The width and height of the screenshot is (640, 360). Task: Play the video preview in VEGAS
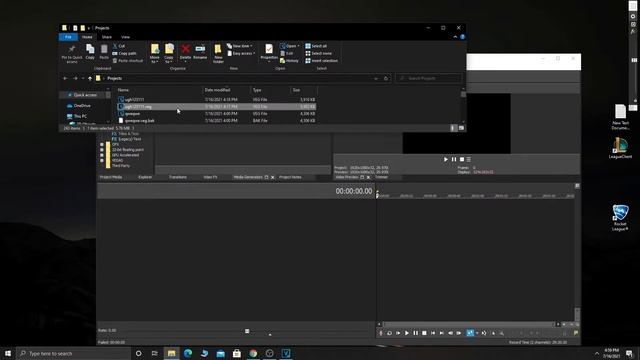[x=446, y=160]
